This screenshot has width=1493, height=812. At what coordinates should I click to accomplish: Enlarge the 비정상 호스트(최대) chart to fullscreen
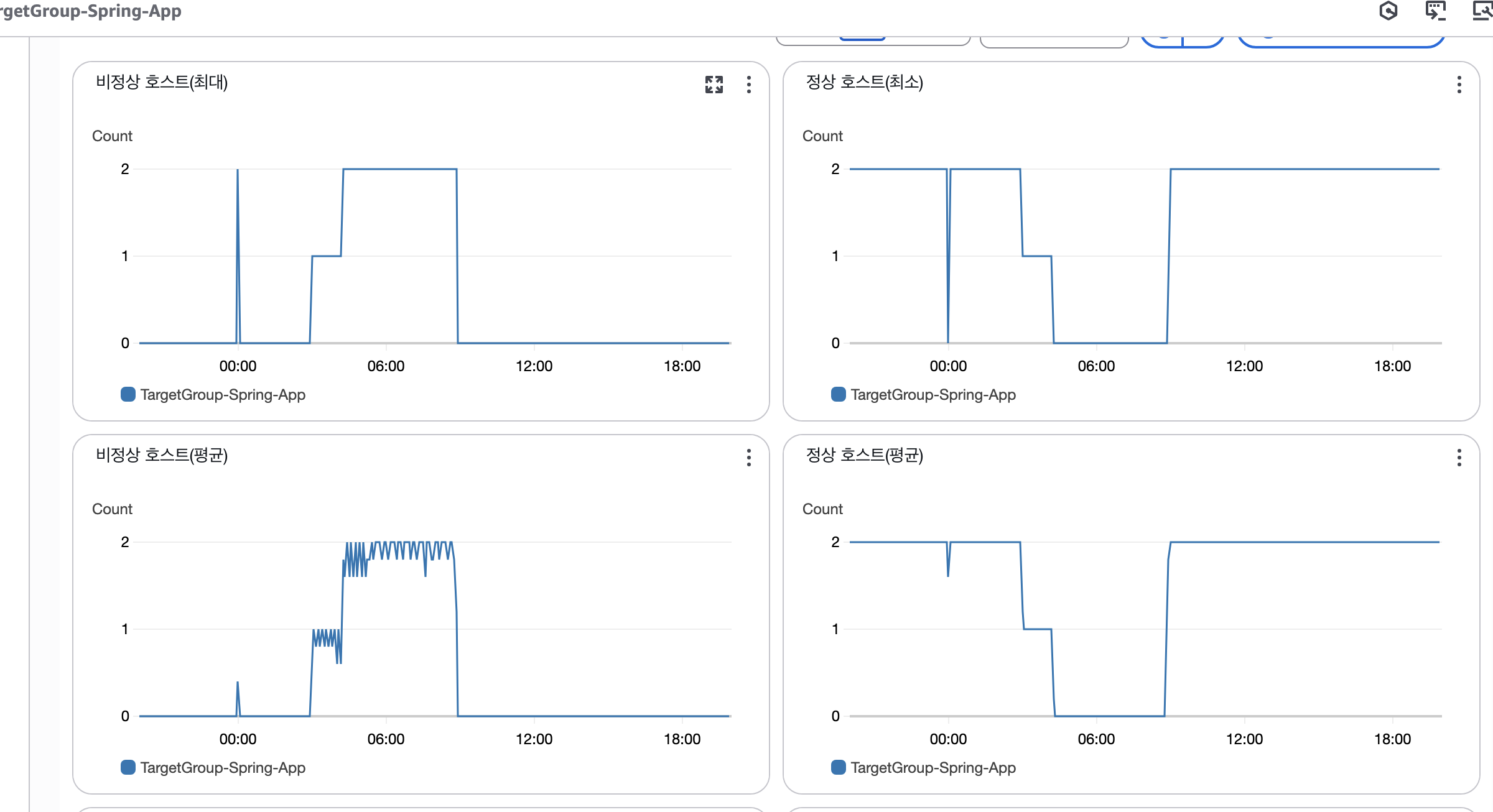coord(714,85)
